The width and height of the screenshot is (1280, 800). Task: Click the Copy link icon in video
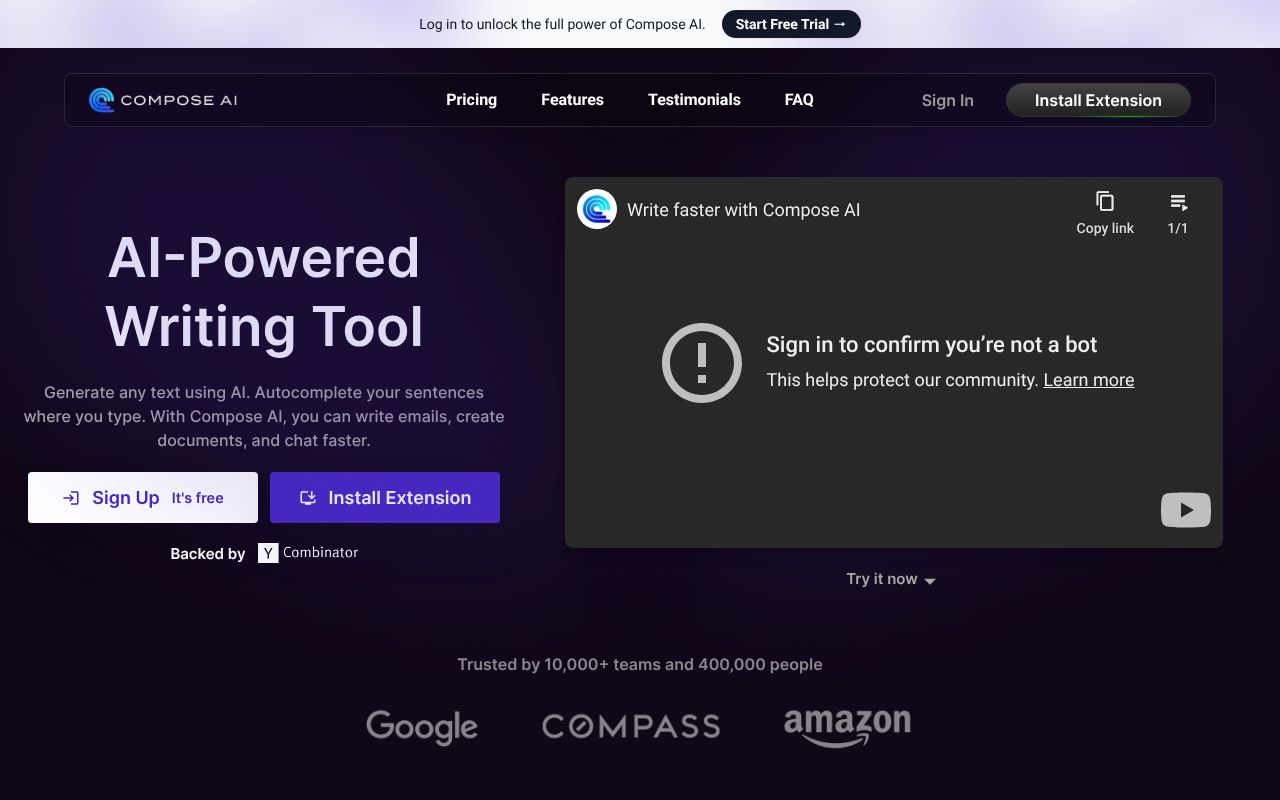[1104, 202]
